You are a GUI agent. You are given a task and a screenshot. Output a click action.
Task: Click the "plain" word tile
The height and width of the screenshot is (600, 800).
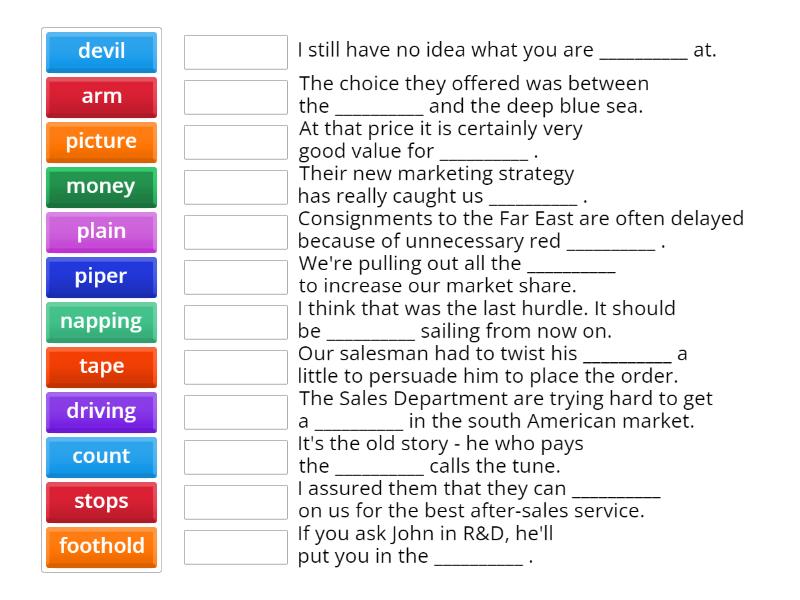100,231
